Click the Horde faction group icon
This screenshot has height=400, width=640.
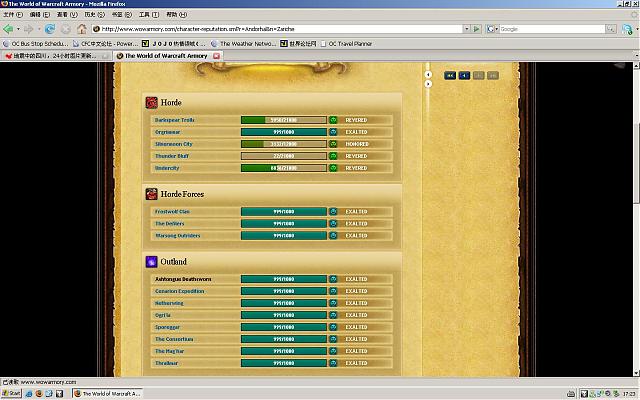tap(151, 102)
